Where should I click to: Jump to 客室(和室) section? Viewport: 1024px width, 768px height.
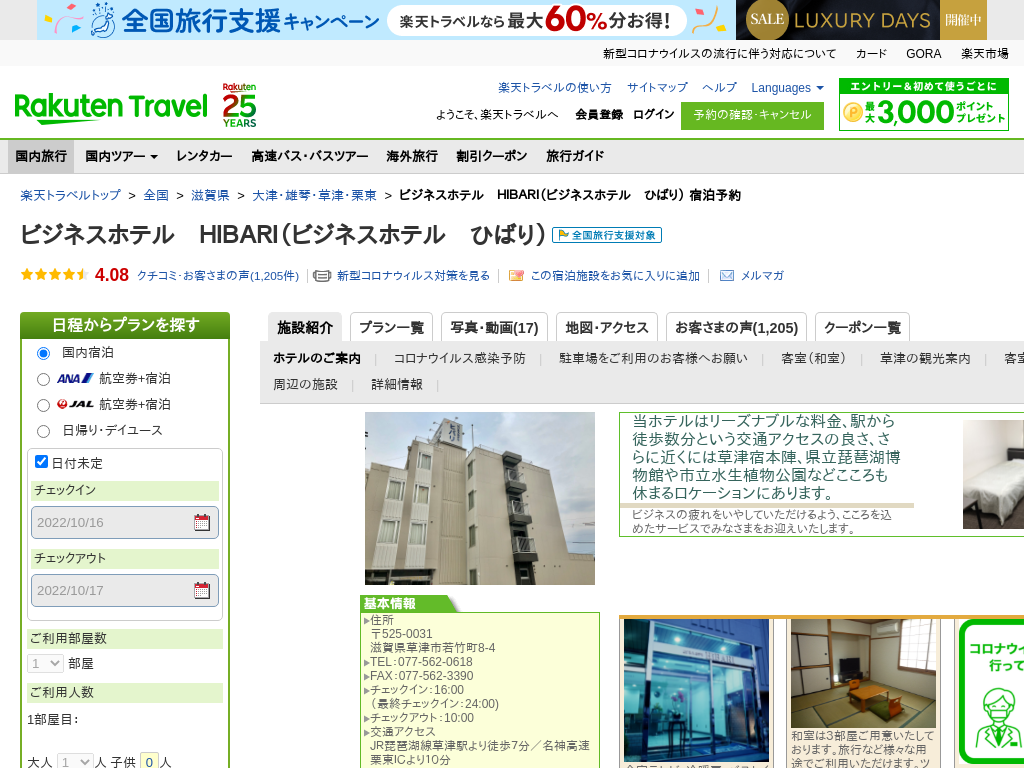click(814, 358)
